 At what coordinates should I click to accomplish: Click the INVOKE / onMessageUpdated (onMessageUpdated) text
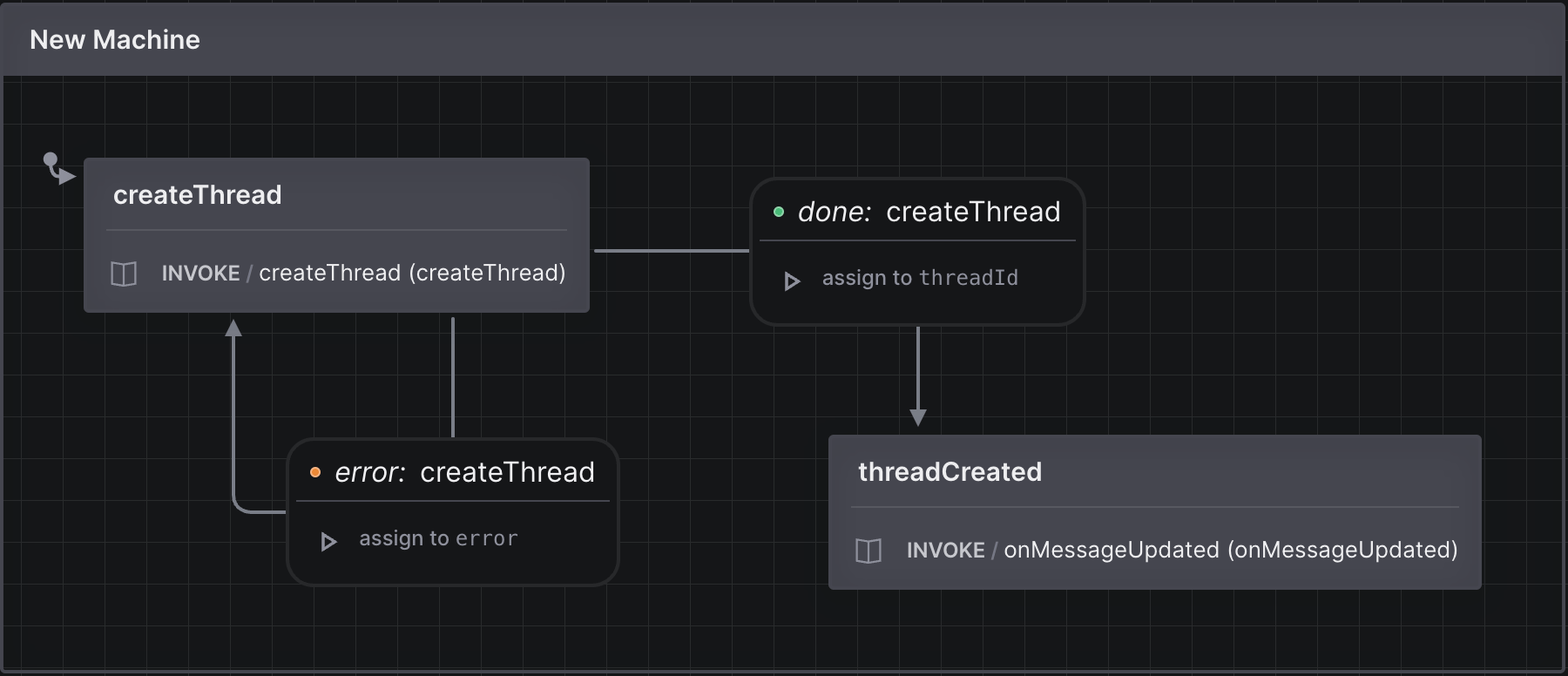point(1182,550)
